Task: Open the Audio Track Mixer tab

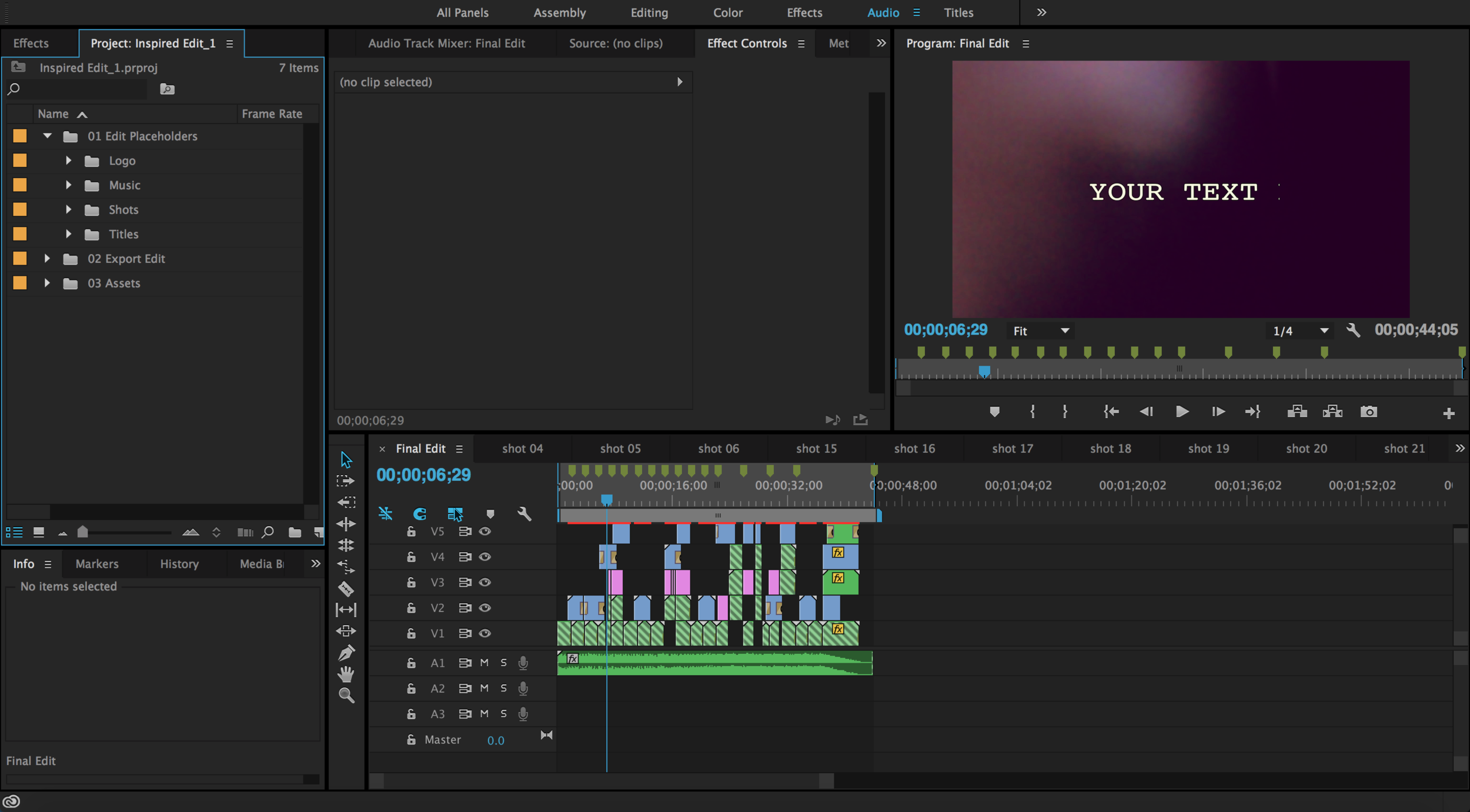Action: 446,43
